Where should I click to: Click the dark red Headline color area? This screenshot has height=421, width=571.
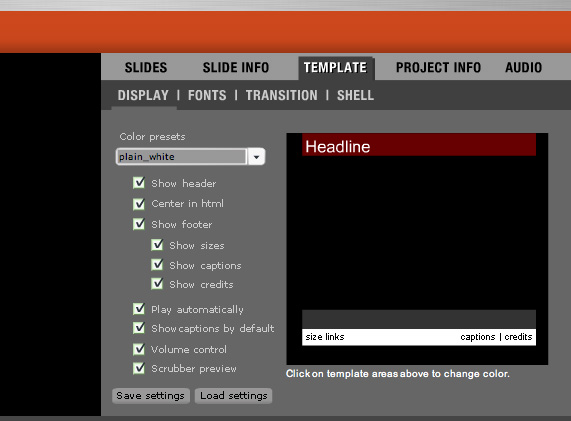point(419,145)
